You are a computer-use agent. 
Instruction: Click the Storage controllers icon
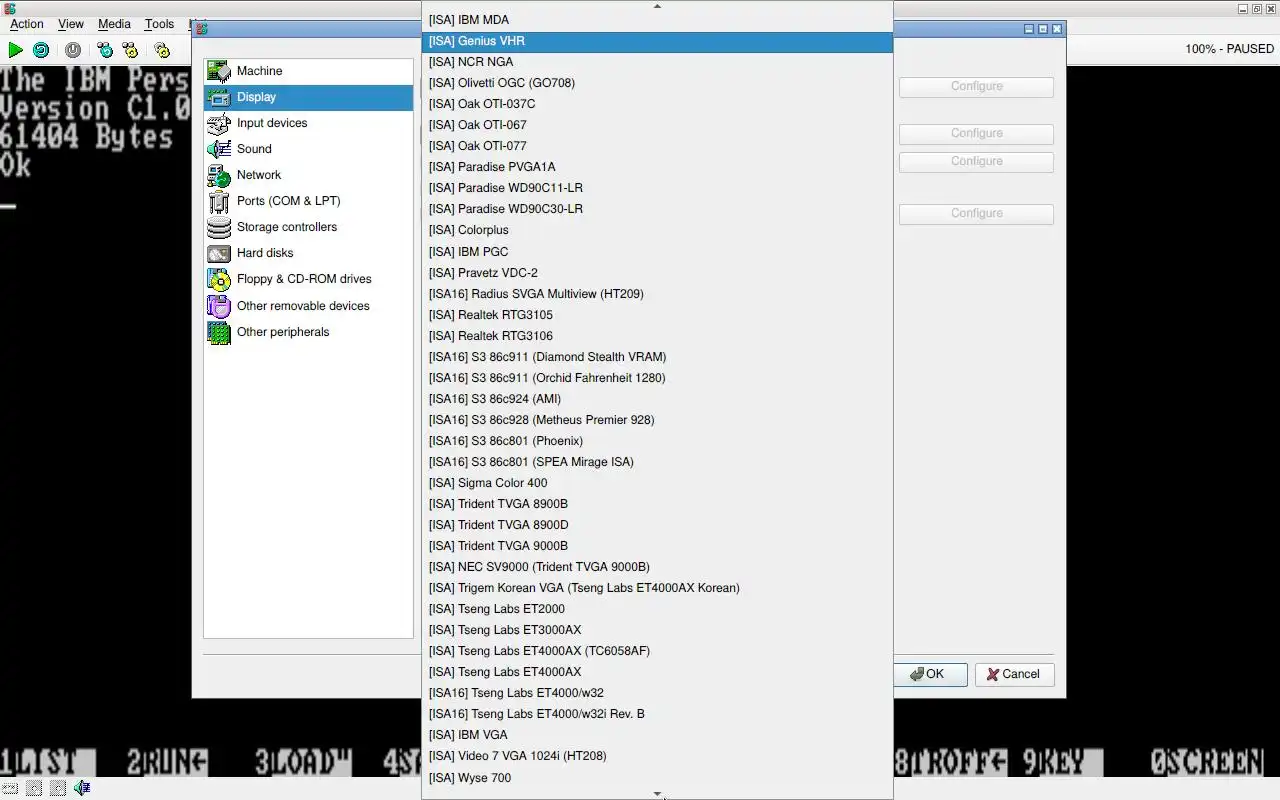point(219,227)
